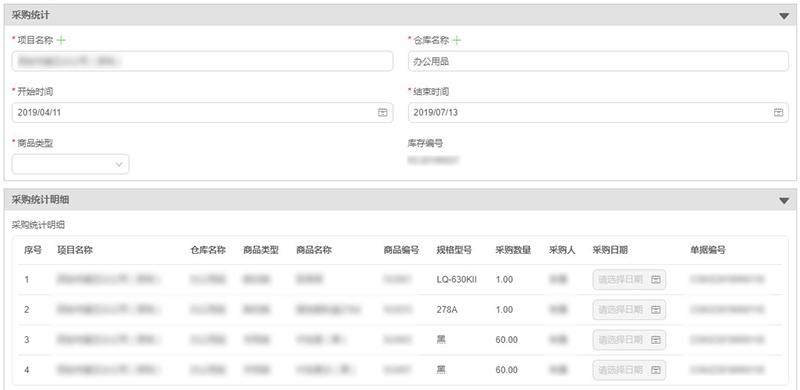Open the 采购日期 calendar icon in row 2
Image resolution: width=800 pixels, height=390 pixels.
[657, 310]
